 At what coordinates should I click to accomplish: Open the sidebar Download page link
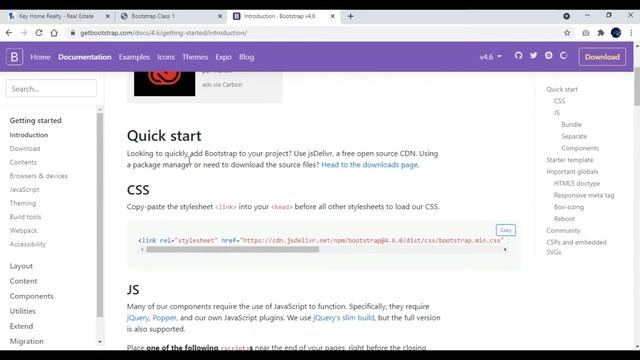25,149
